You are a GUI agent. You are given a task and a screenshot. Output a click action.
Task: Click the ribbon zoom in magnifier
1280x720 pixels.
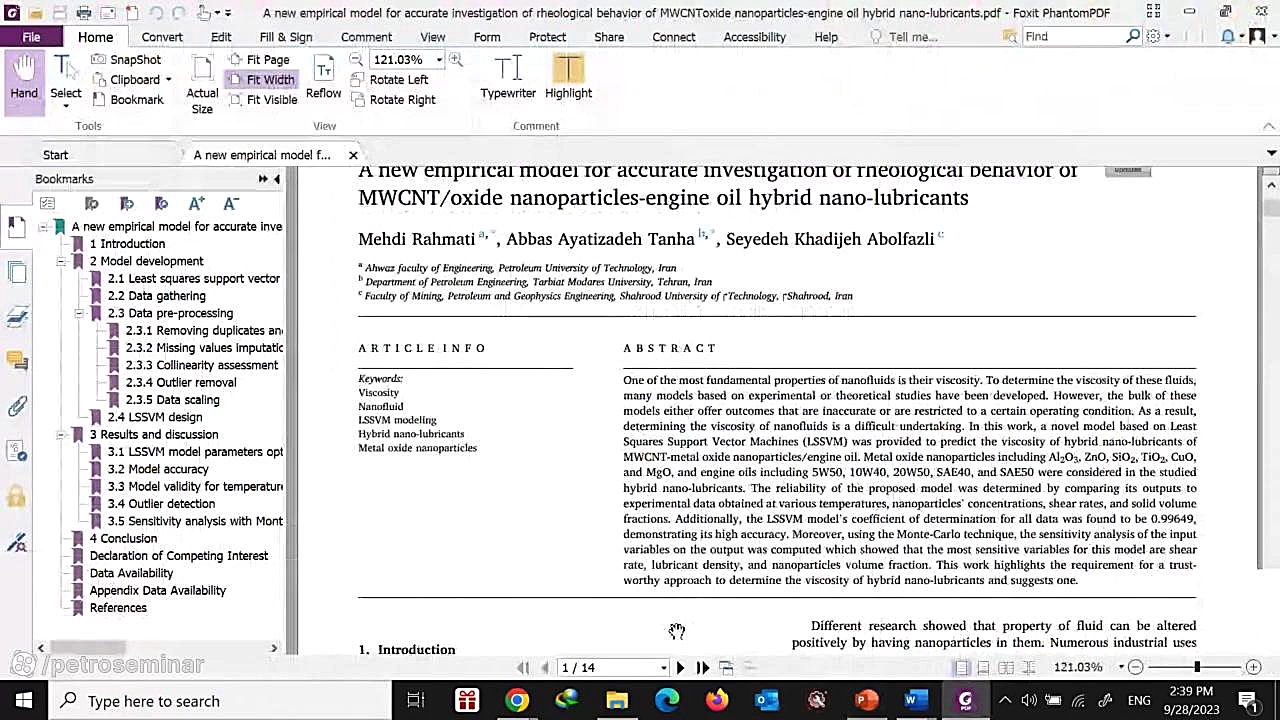[x=456, y=60]
